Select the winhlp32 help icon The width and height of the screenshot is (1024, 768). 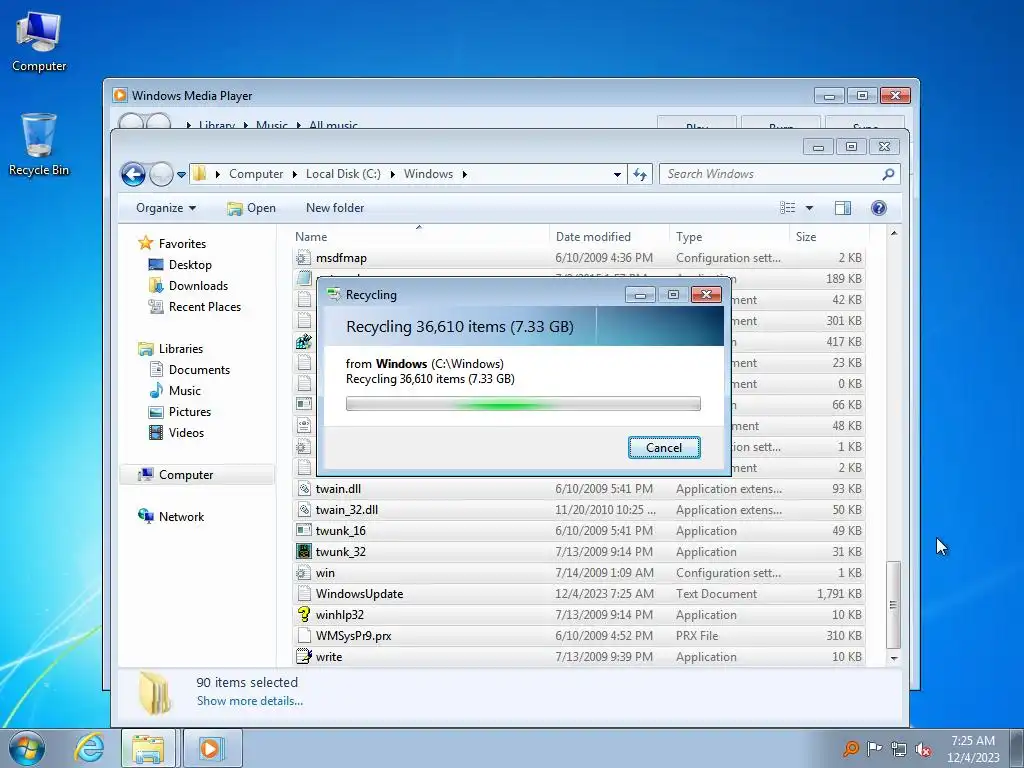[304, 614]
